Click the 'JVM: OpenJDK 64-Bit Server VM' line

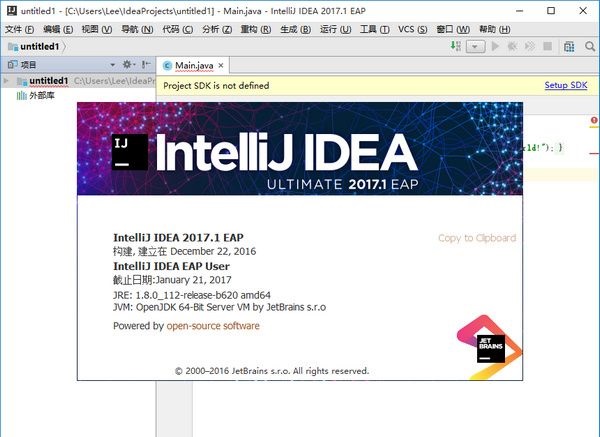click(x=219, y=307)
